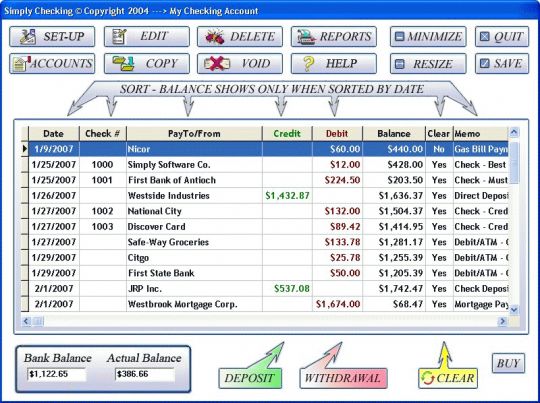
Task: Click the HELP question mark icon
Action: pos(308,64)
